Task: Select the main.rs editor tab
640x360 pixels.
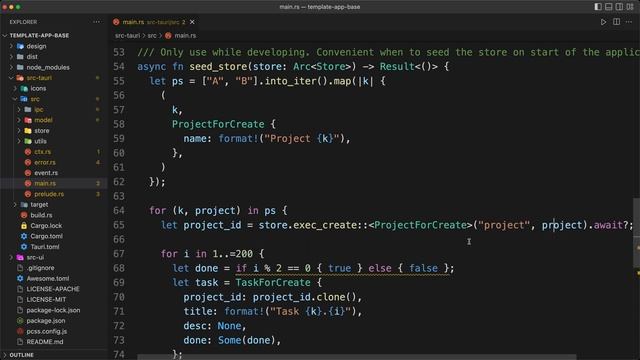Action: [153, 22]
